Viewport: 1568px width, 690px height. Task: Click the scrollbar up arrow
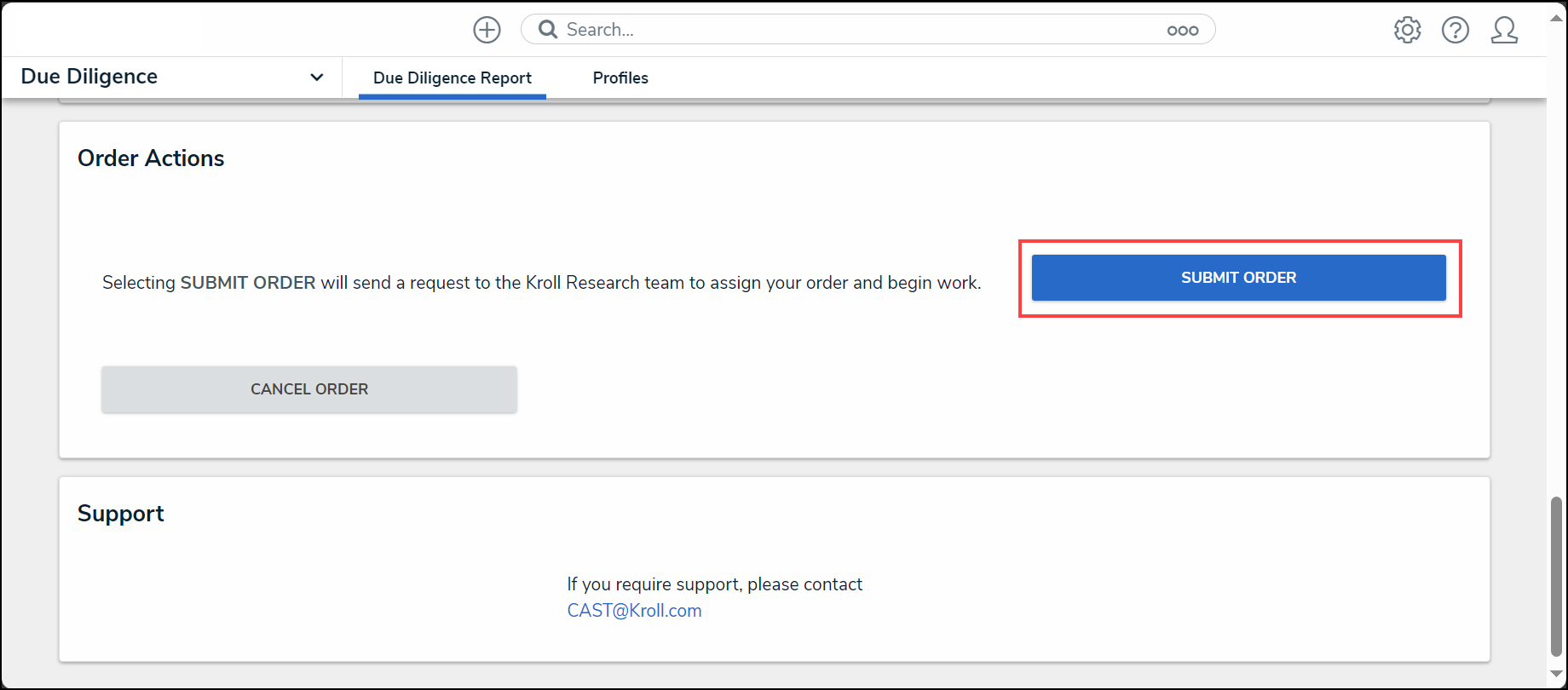coord(1557,17)
